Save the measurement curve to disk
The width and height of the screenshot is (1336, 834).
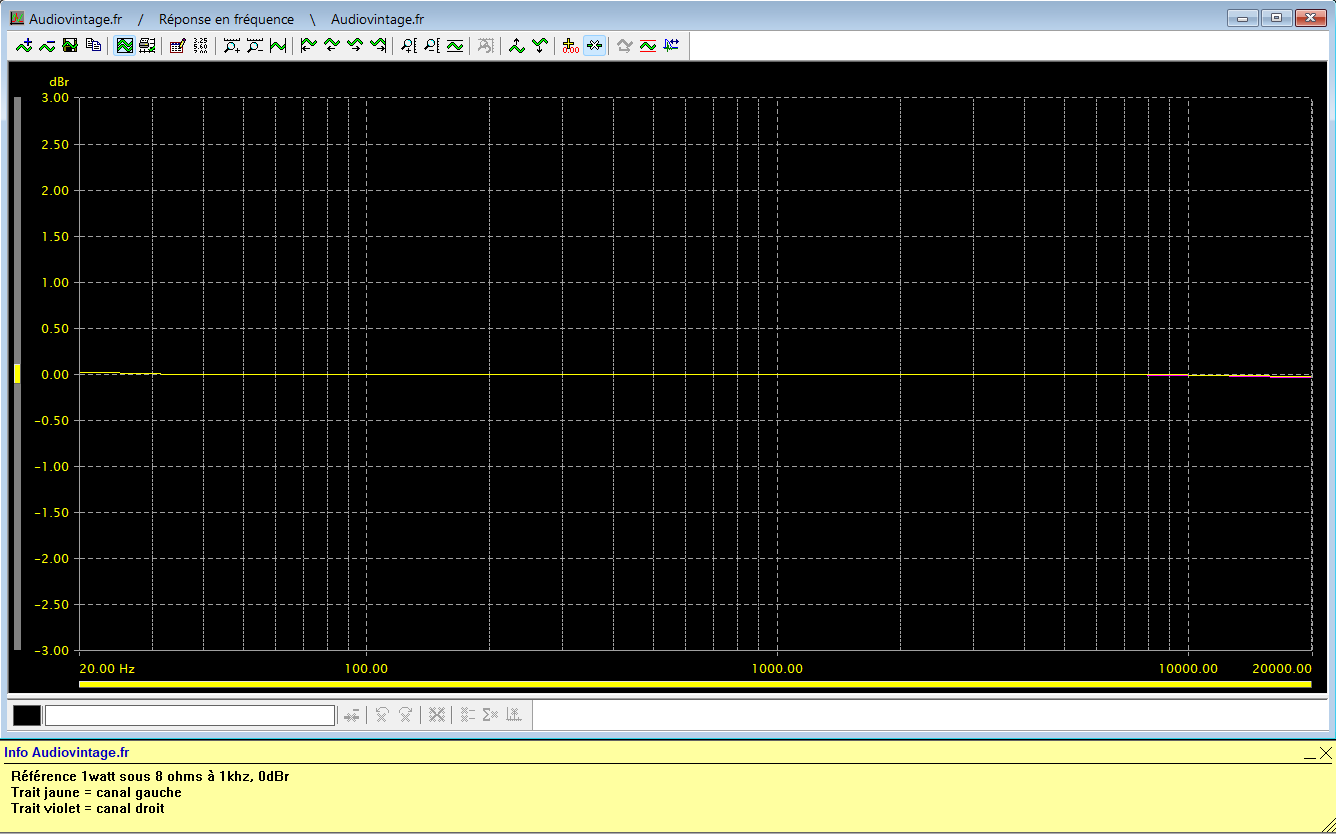click(x=70, y=45)
